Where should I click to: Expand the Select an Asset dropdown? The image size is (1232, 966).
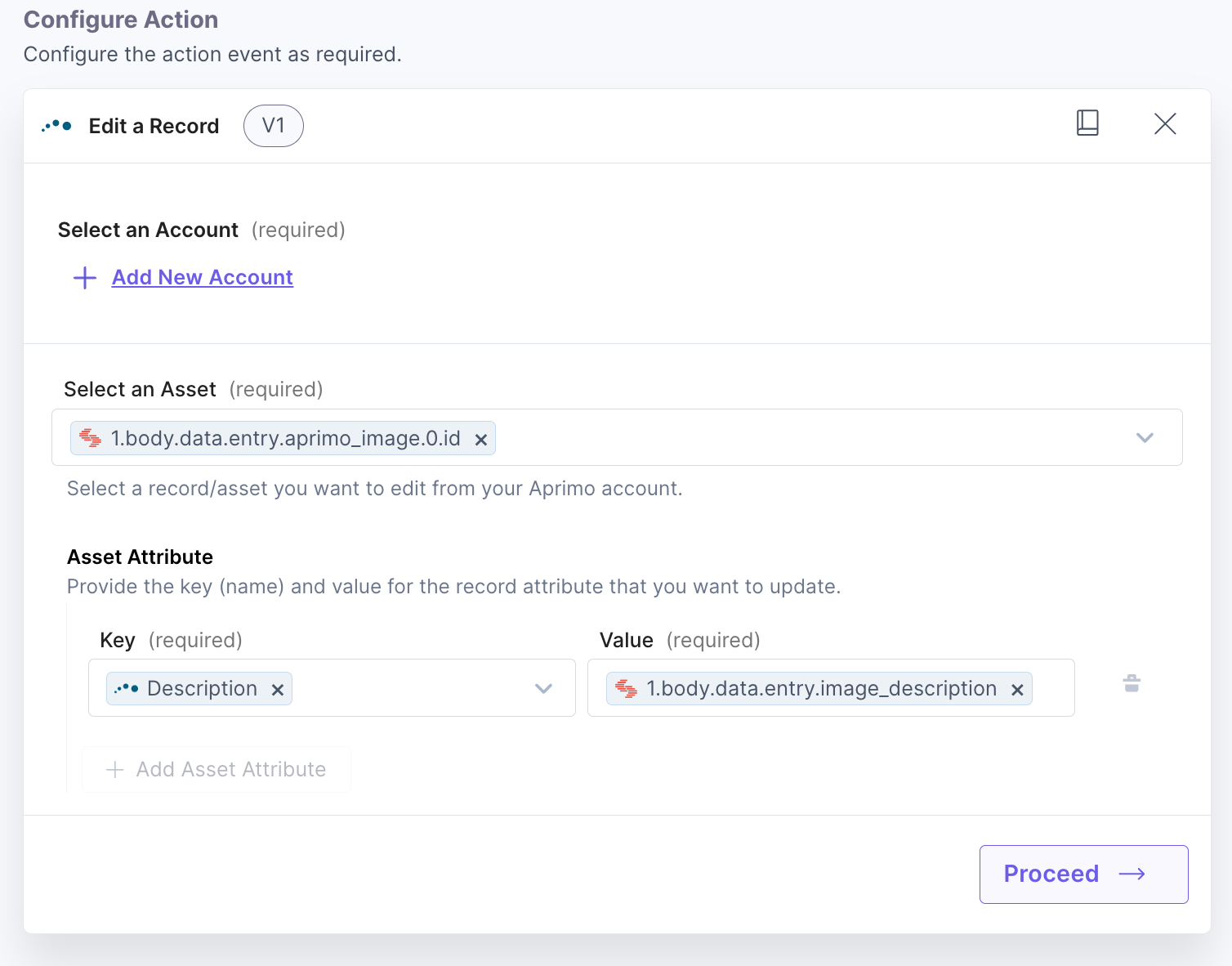click(x=1145, y=438)
